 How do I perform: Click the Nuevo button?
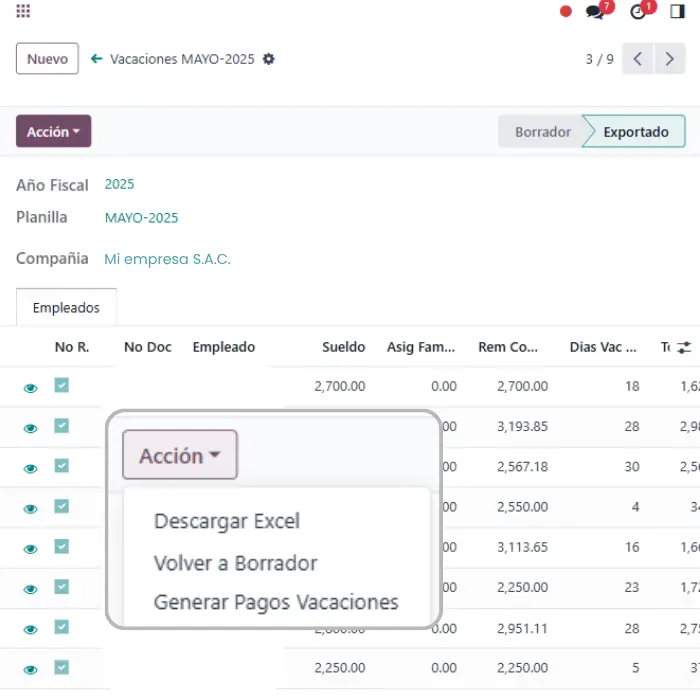pos(47,59)
